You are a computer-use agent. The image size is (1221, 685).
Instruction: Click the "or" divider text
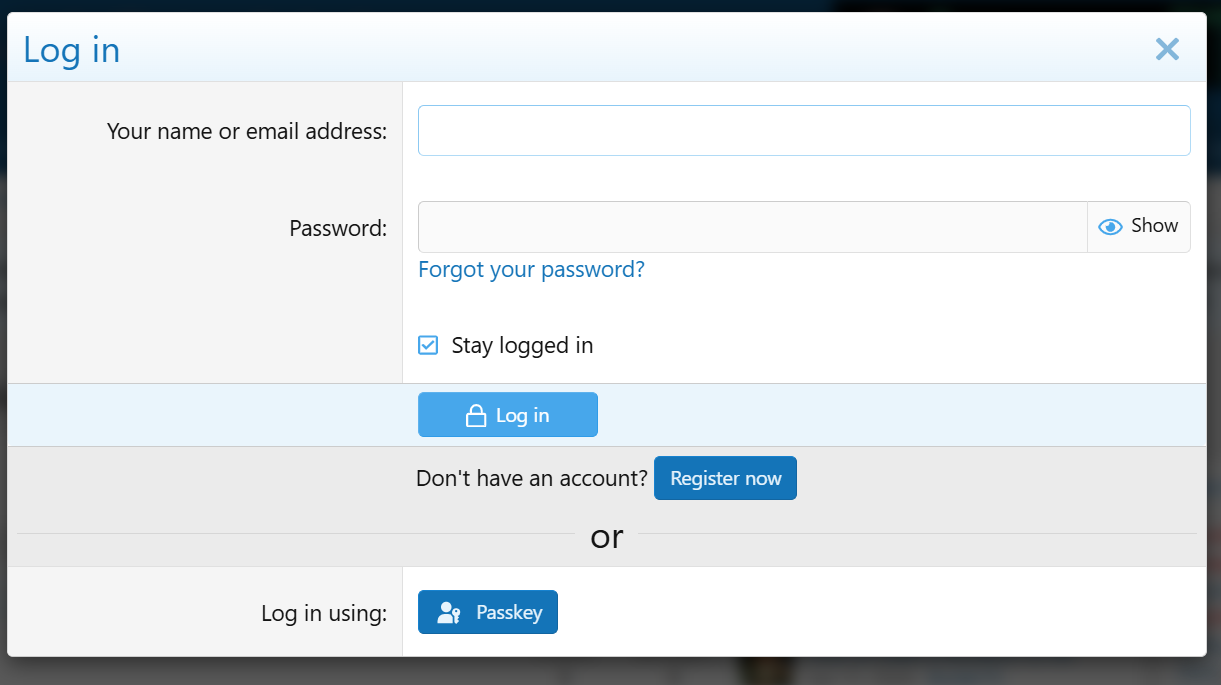coord(607,537)
